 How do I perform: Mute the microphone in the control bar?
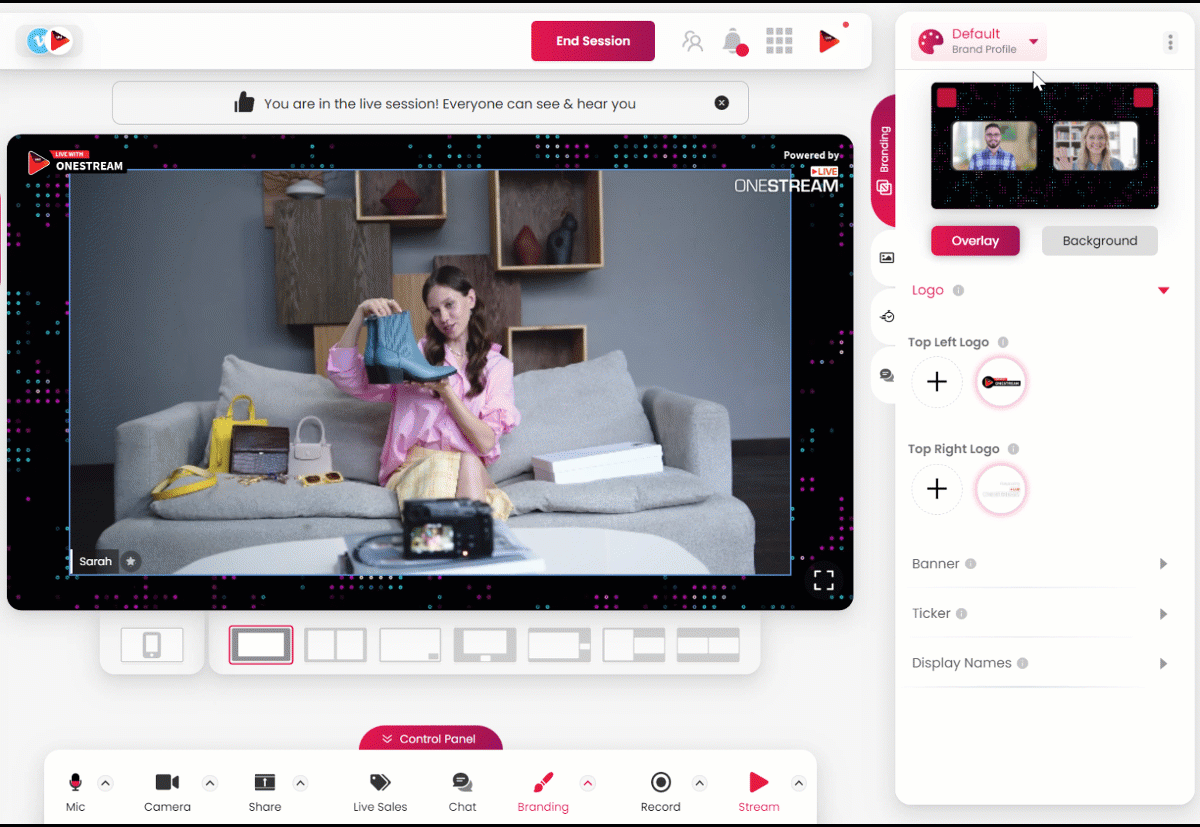(75, 783)
